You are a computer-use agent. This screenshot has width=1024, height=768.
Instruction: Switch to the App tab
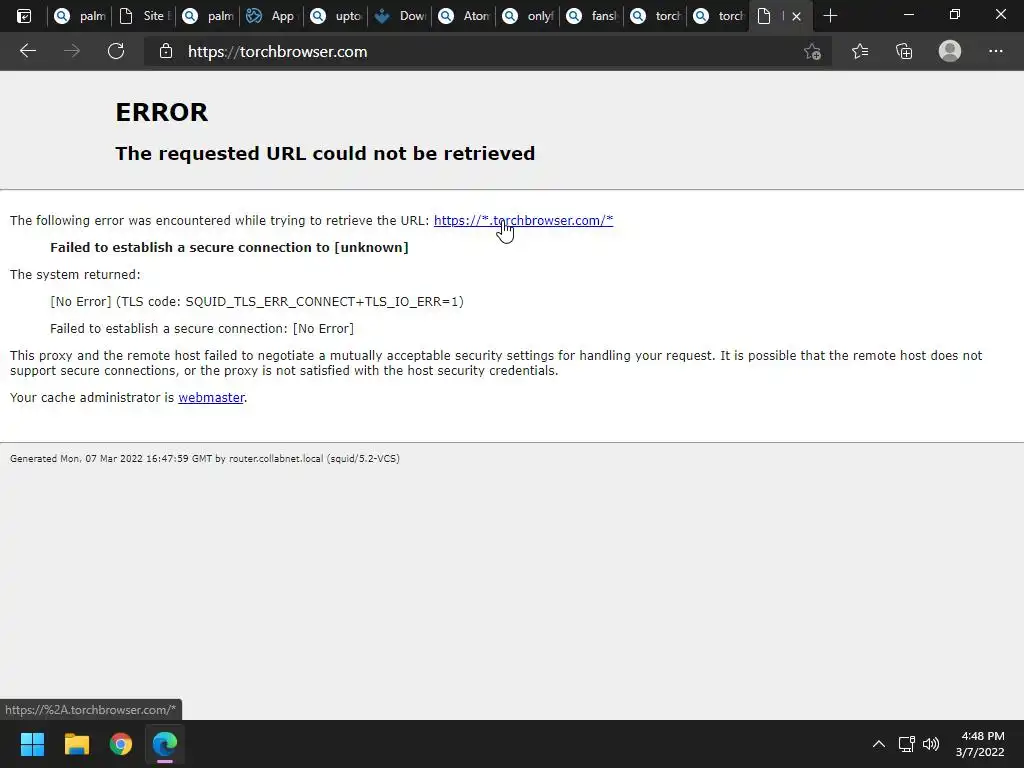(x=270, y=16)
